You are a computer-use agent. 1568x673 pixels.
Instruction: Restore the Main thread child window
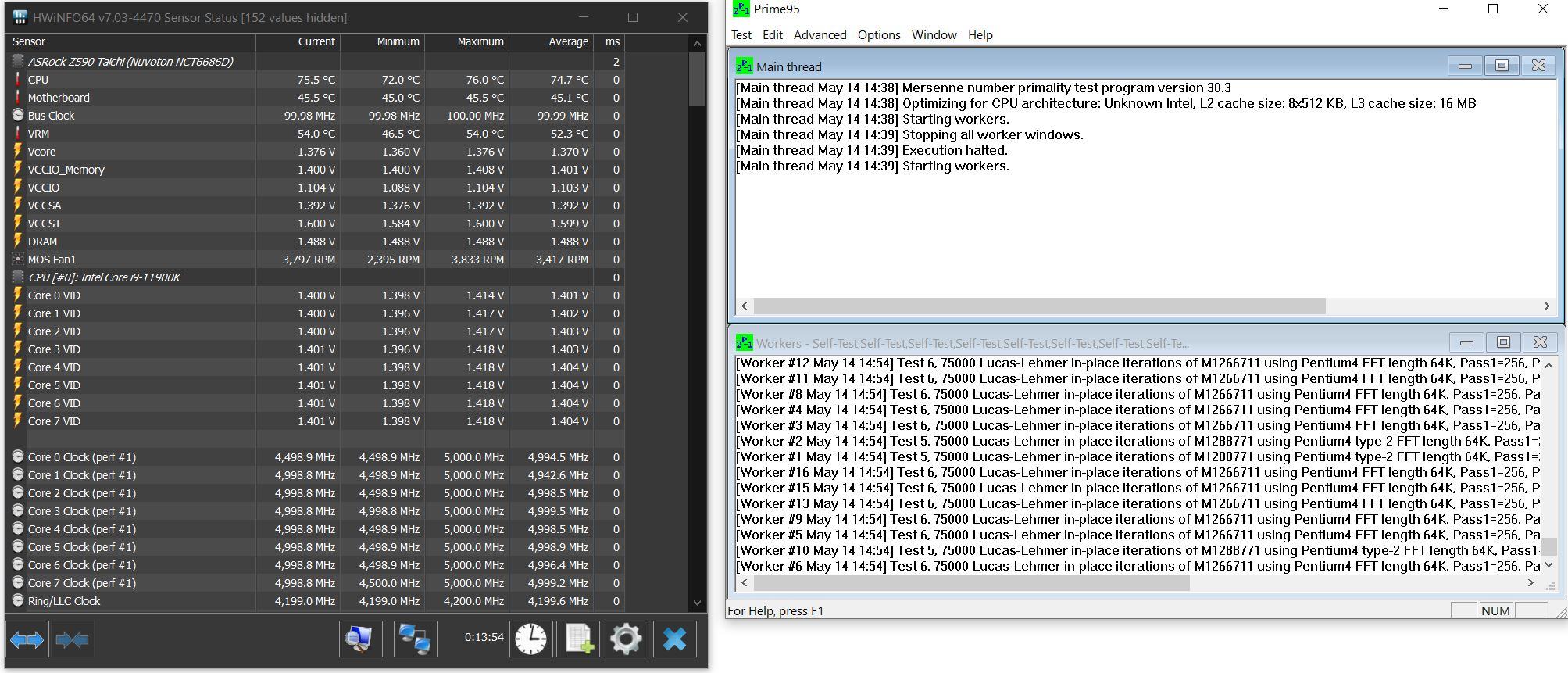tap(1502, 66)
